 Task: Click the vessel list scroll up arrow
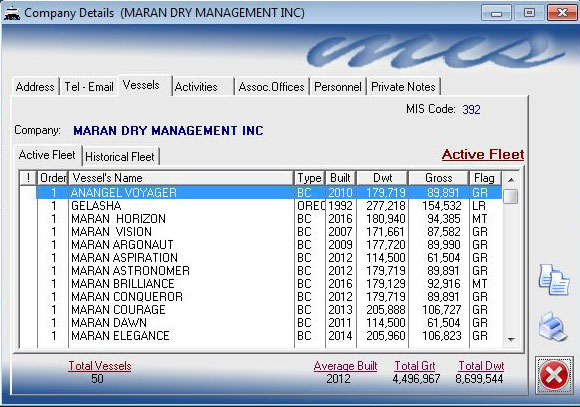[511, 180]
